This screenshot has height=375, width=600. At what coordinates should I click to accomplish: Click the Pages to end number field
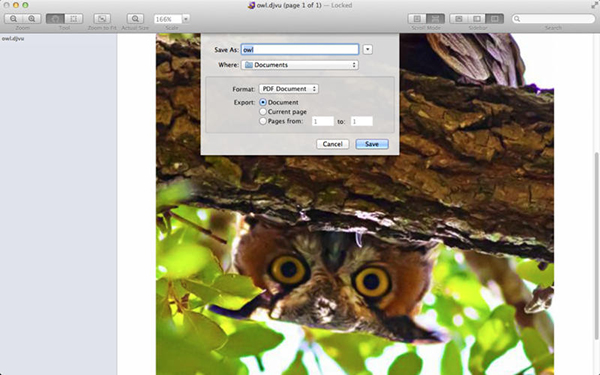pos(362,121)
